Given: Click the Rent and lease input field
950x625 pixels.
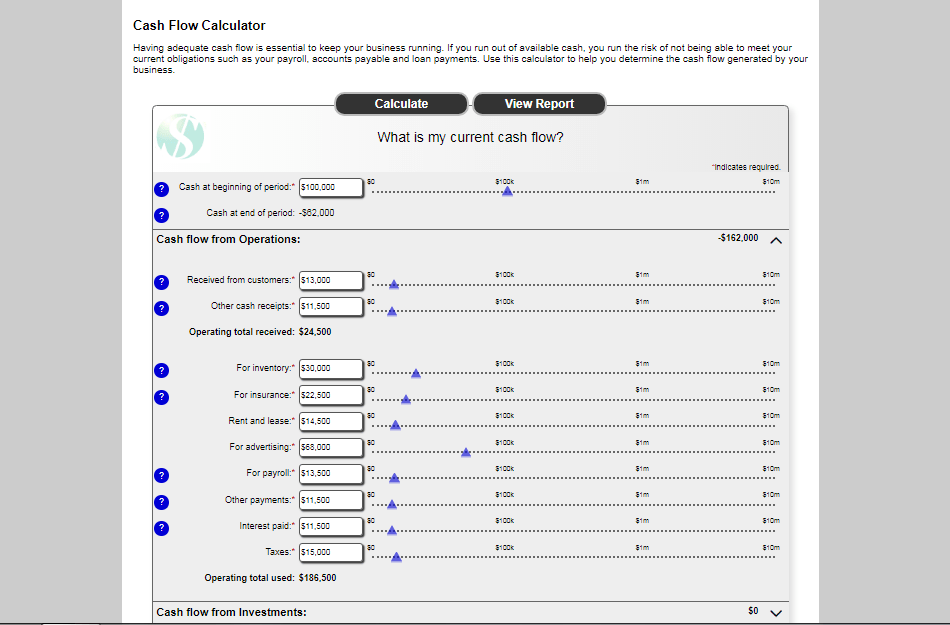Looking at the screenshot, I should click(x=331, y=422).
